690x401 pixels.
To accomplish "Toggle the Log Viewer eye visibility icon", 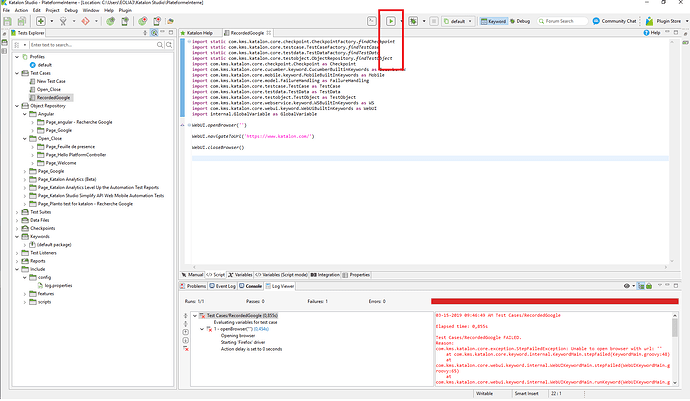I will 627,286.
